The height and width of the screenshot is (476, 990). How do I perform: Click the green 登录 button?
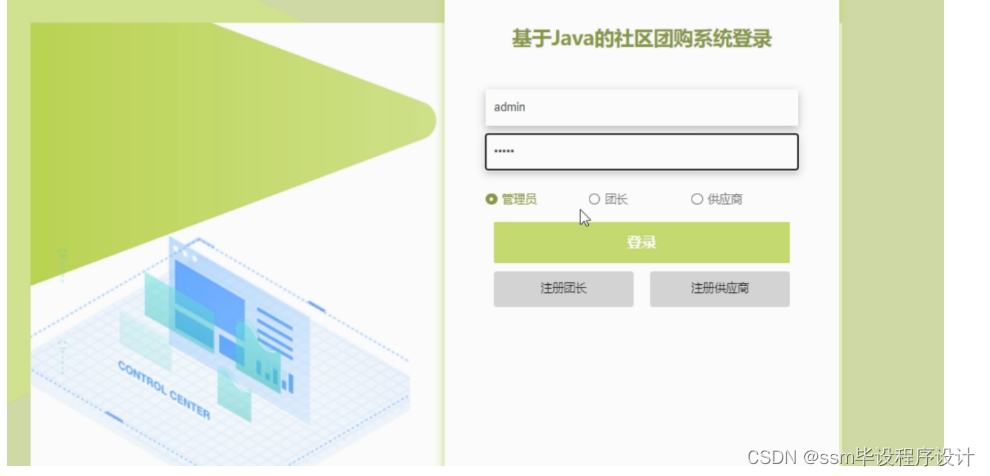click(641, 242)
